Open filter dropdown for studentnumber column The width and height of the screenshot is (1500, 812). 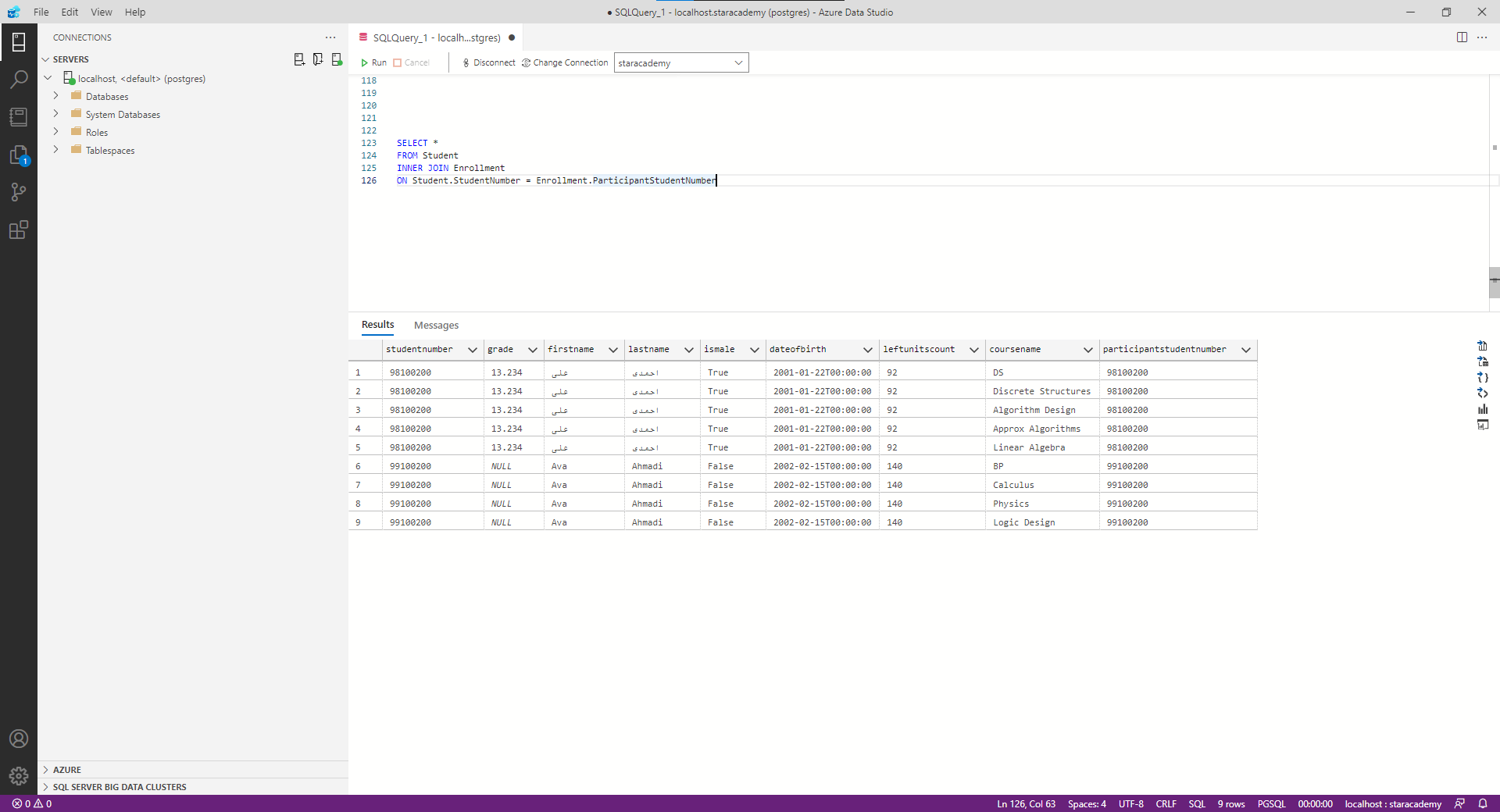tap(473, 350)
